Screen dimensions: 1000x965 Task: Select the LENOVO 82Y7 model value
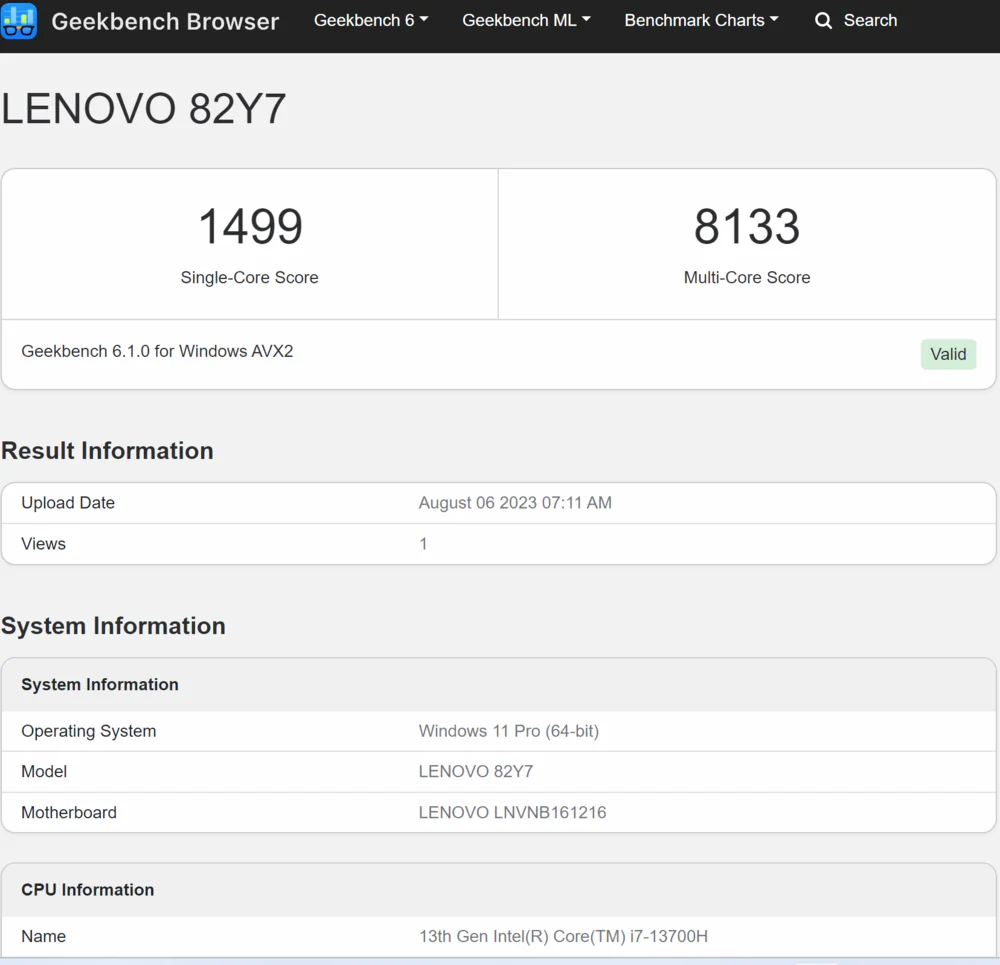pos(476,772)
